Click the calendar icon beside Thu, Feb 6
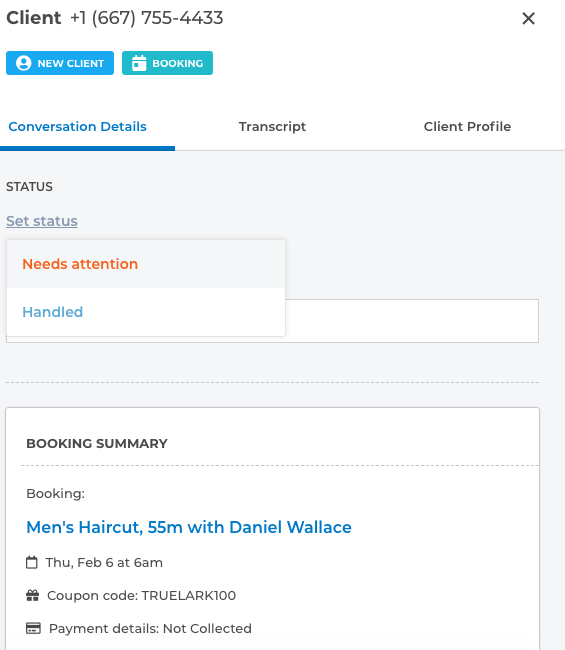Screen dimensions: 565x650 [32, 563]
